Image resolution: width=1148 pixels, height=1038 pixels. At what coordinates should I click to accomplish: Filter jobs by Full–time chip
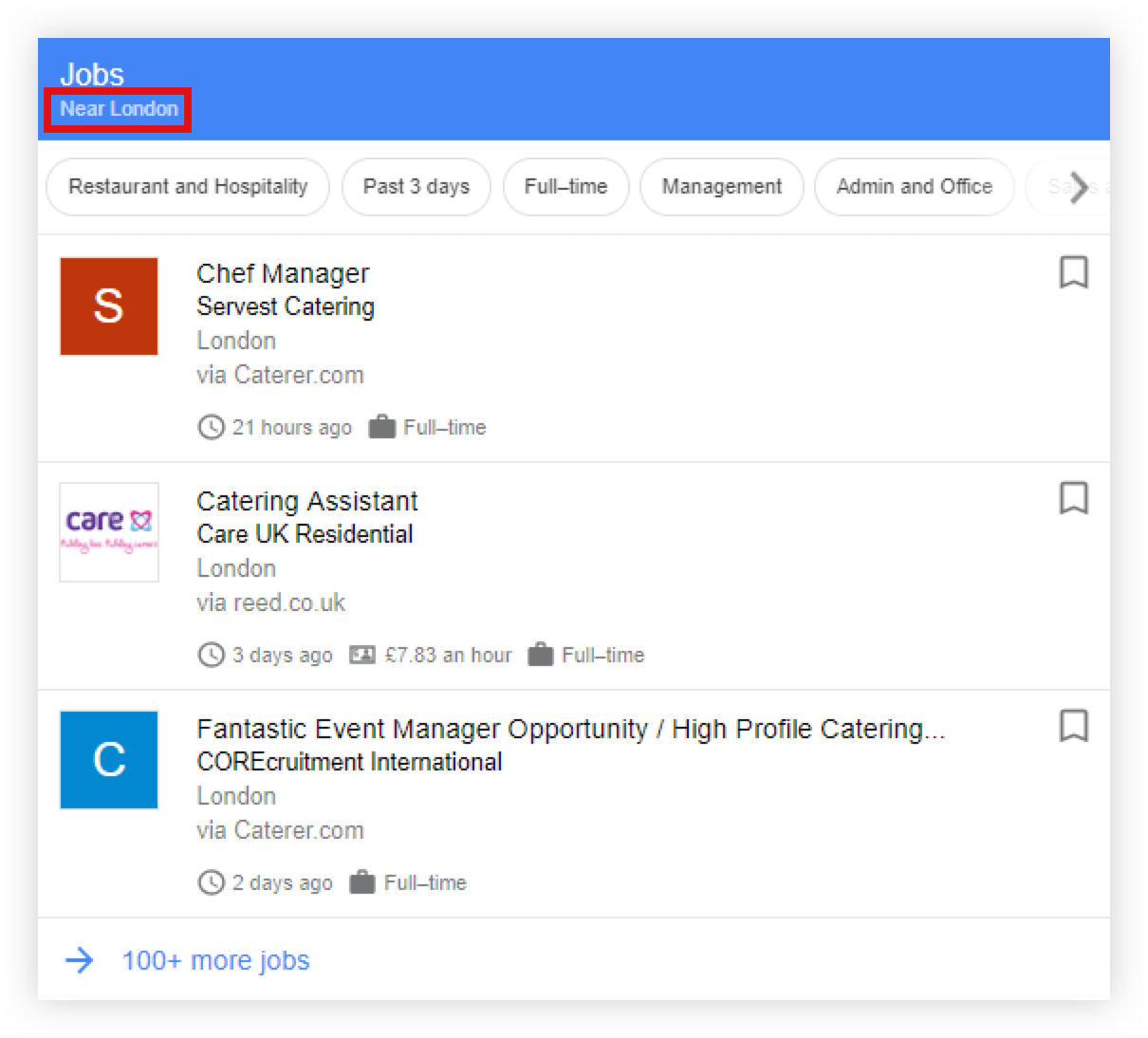tap(565, 187)
